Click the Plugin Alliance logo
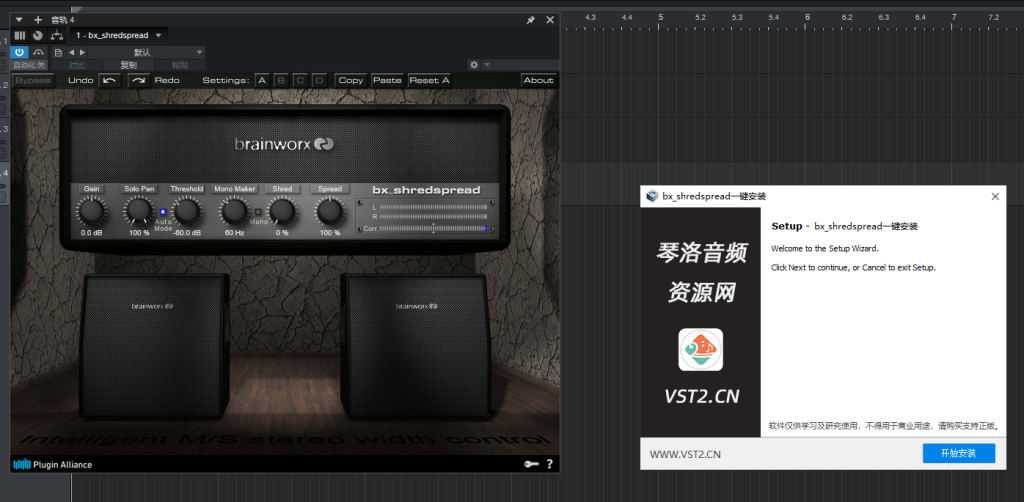 point(53,465)
